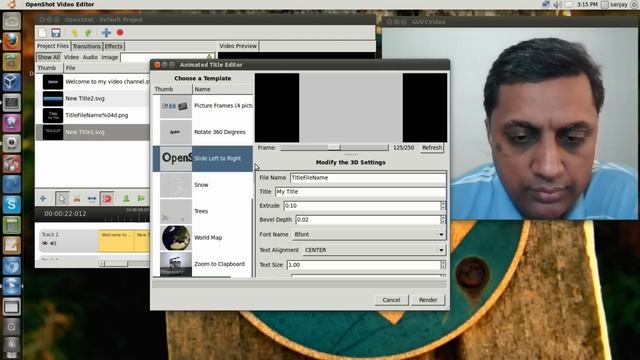This screenshot has width=640, height=360.
Task: Select New Title2.svg in project files
Action: coord(93,98)
